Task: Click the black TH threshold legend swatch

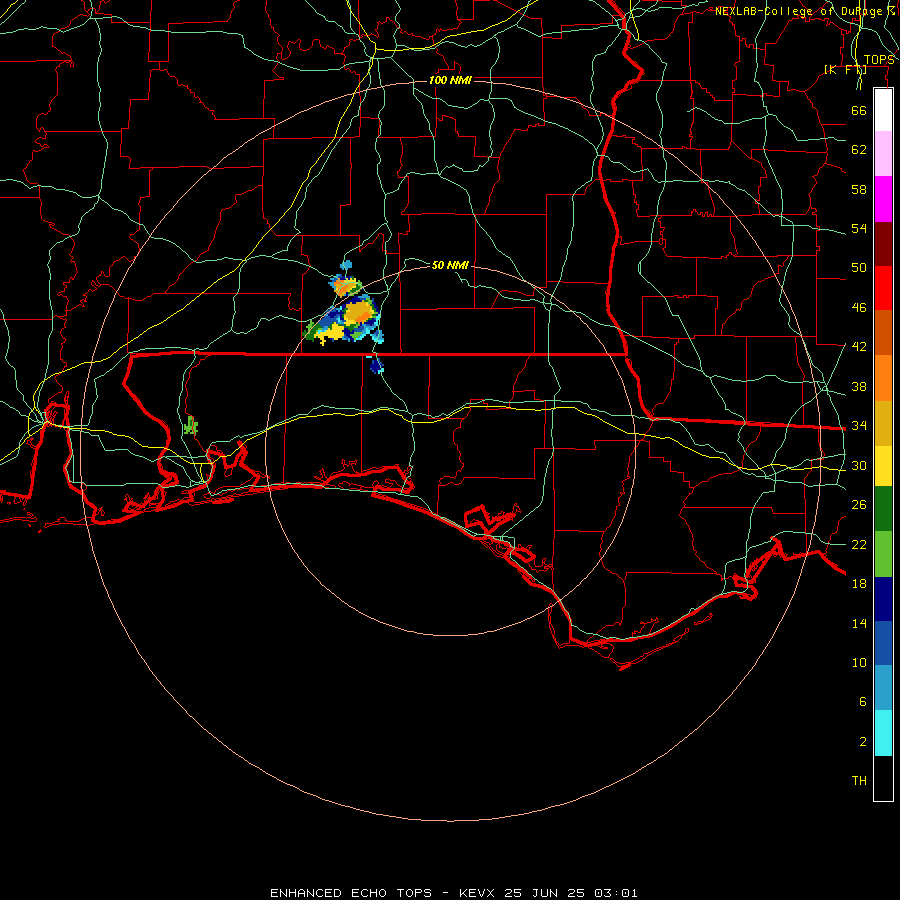Action: click(x=883, y=778)
